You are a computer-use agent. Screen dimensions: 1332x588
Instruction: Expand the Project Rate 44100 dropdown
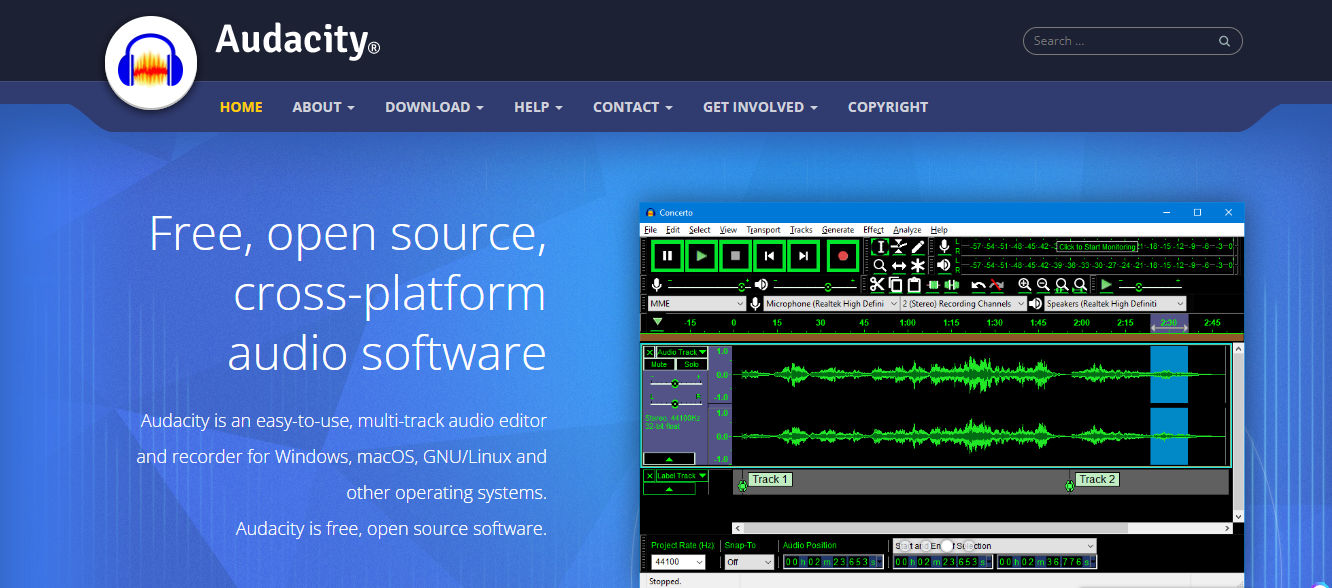tap(679, 563)
